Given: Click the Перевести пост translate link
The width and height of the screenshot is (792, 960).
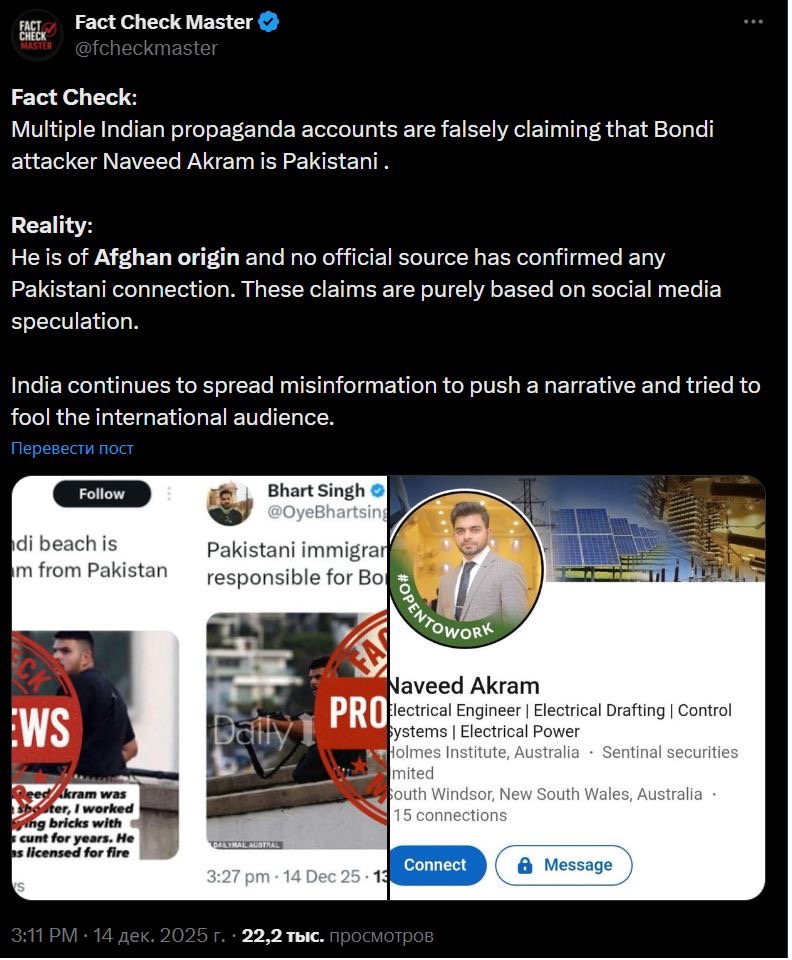Looking at the screenshot, I should click(72, 449).
